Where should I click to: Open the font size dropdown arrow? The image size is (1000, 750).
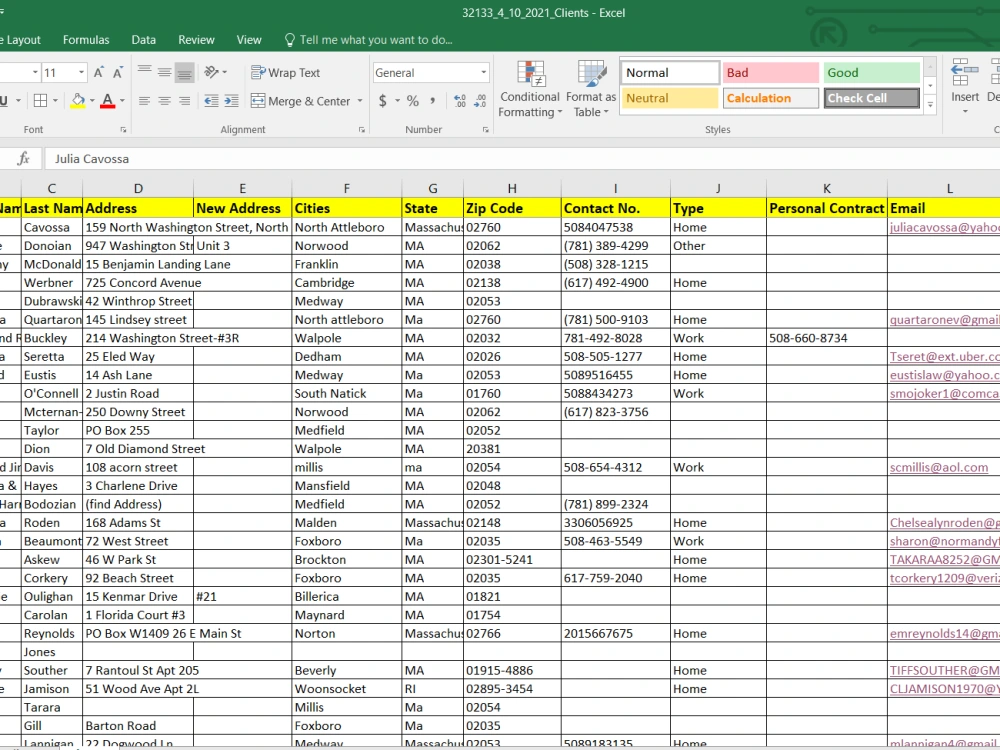(x=81, y=73)
